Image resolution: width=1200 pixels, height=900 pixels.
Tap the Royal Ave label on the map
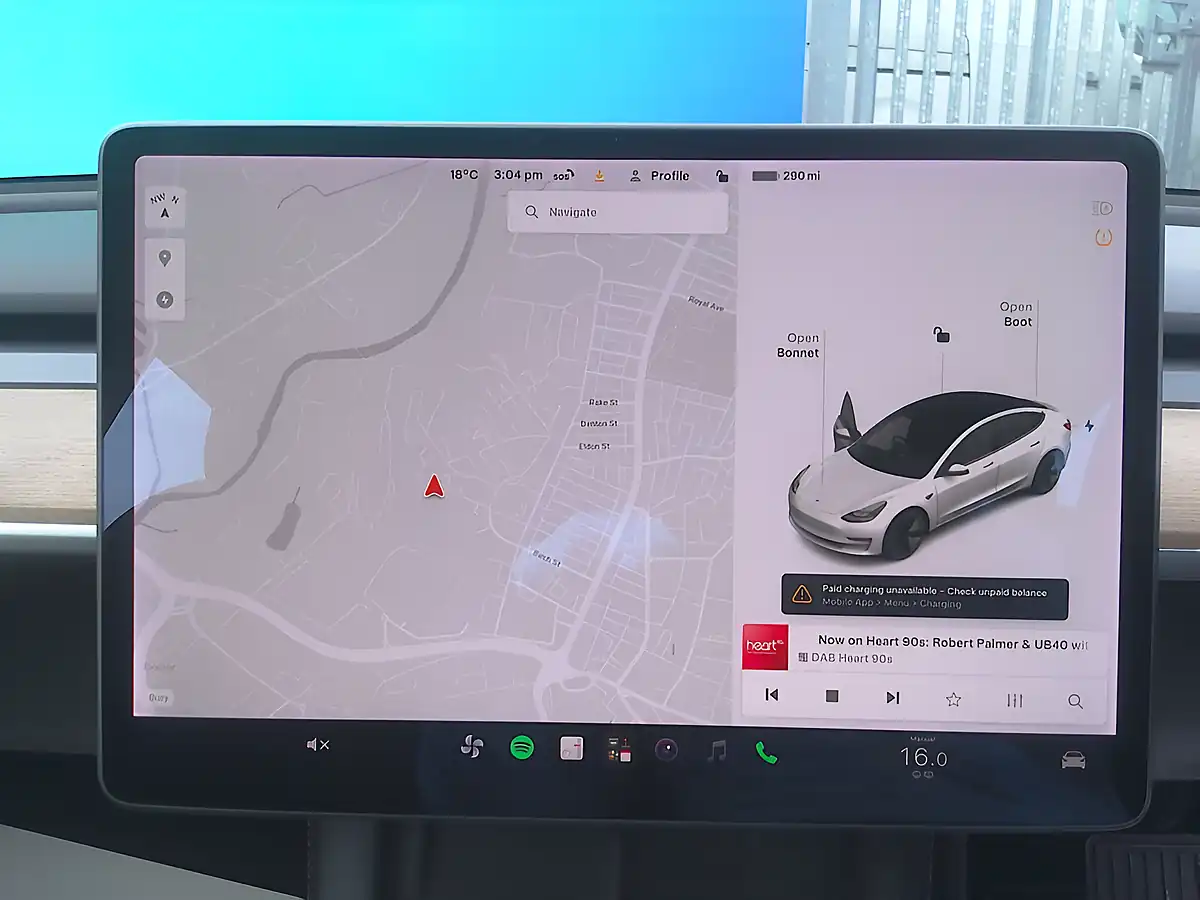pos(706,303)
